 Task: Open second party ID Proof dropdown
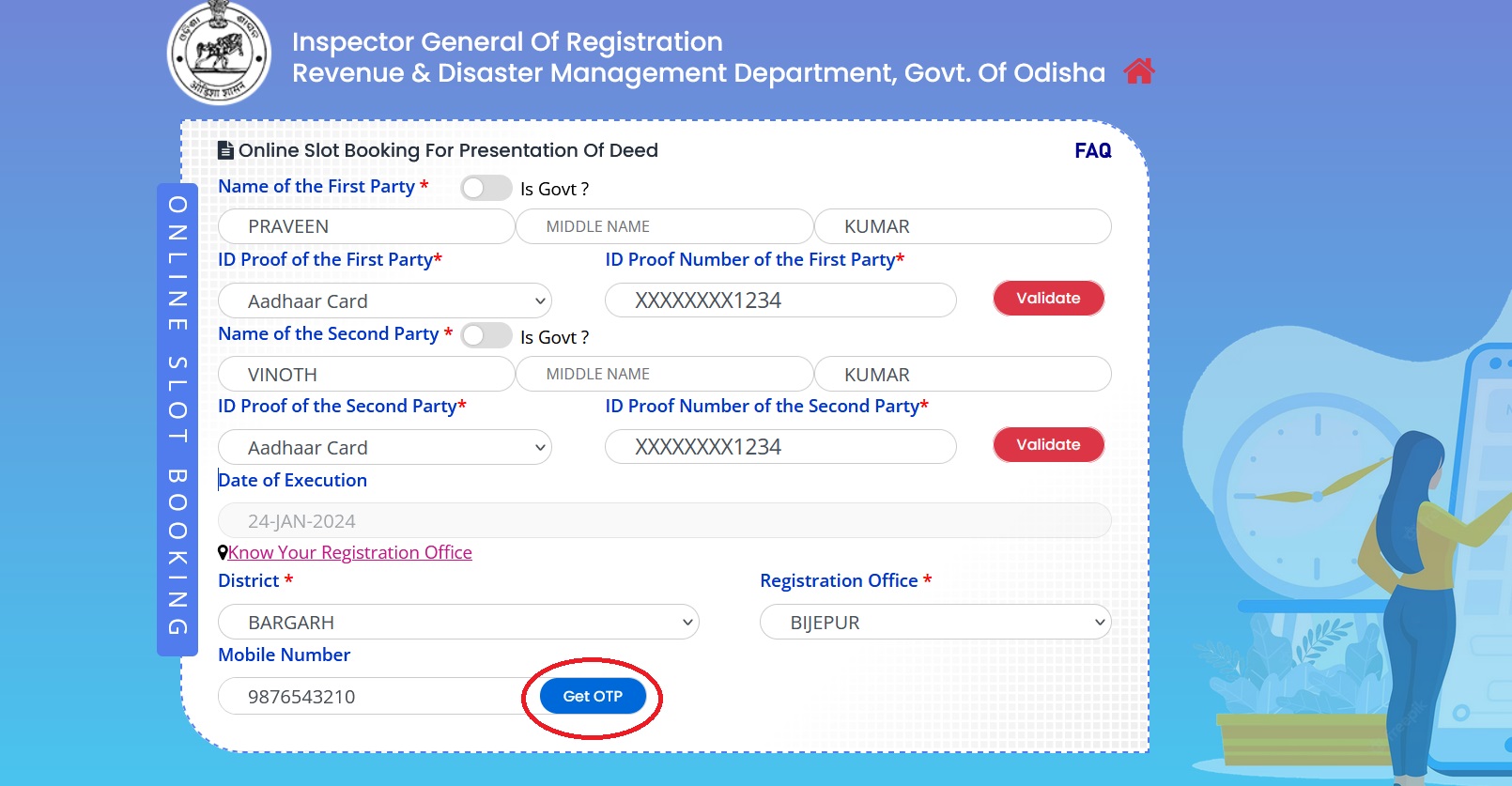tap(385, 447)
